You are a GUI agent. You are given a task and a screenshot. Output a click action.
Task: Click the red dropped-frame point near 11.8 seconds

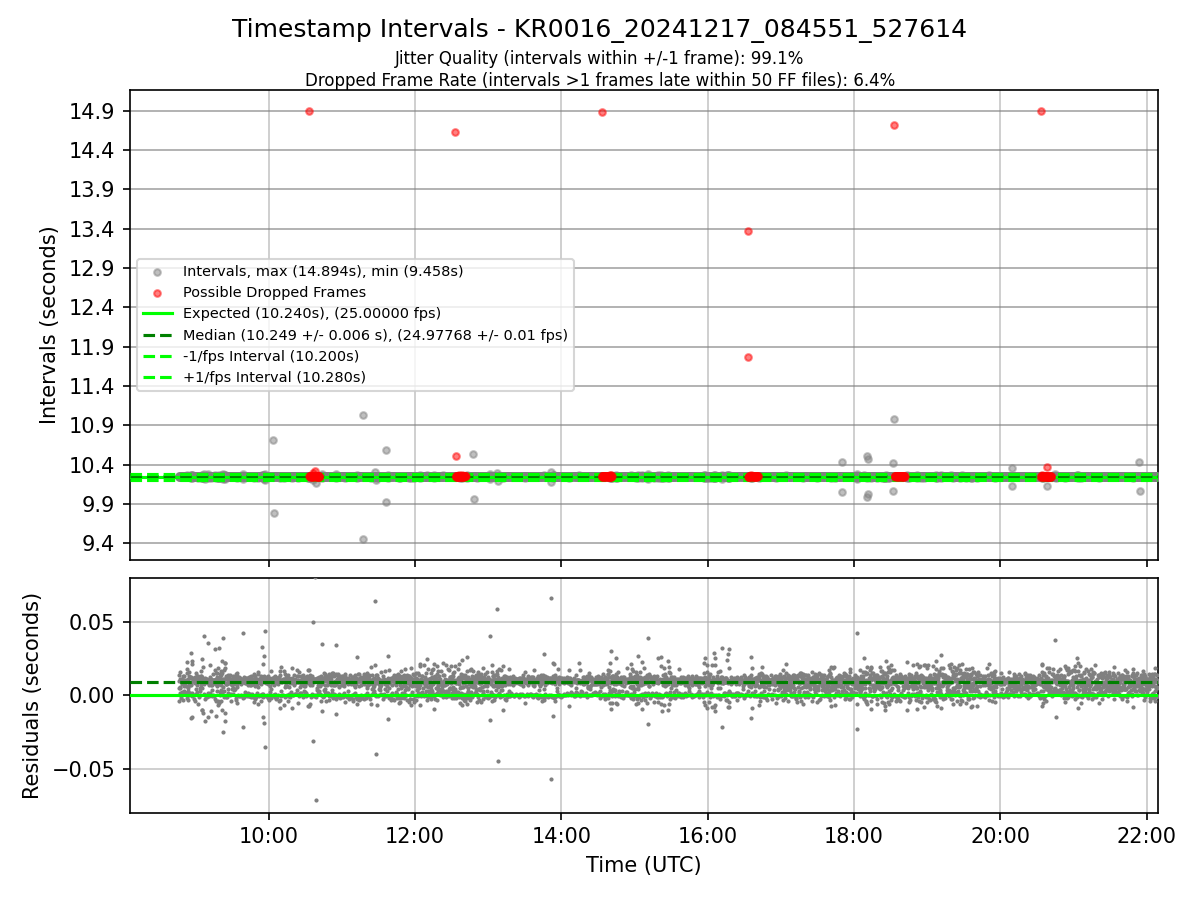(x=748, y=357)
